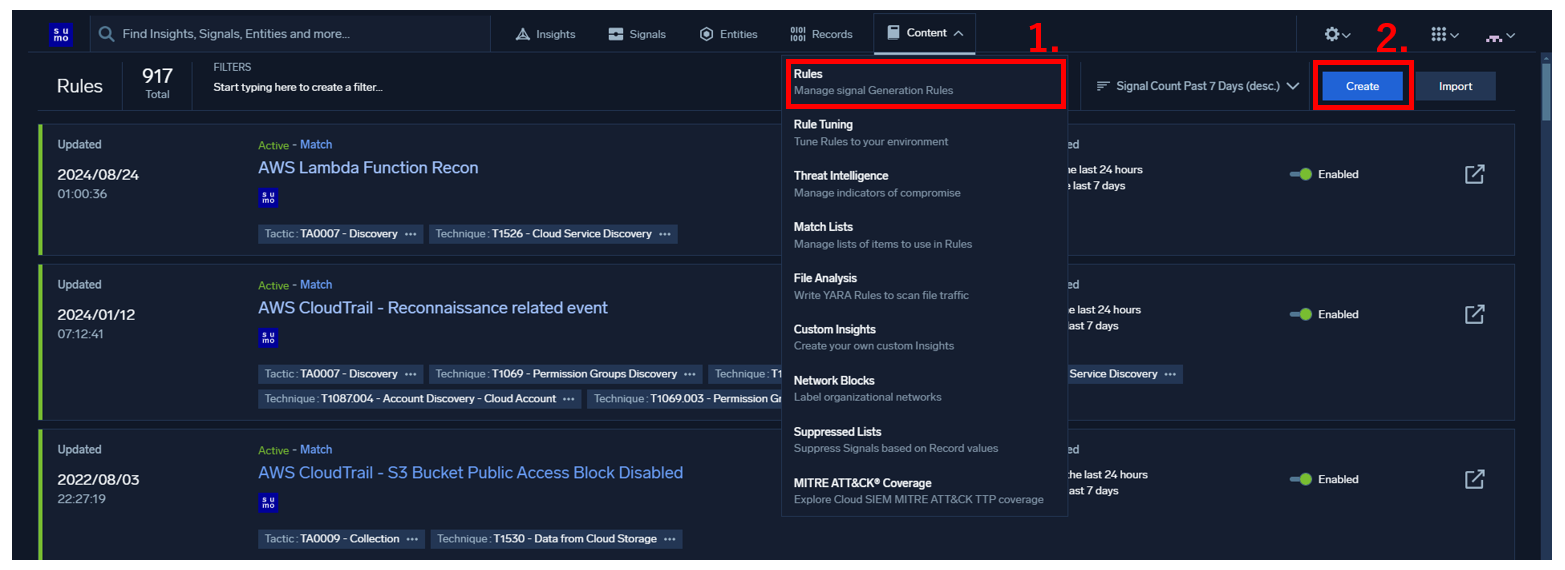Go to the Entities tab
Image resolution: width=1565 pixels, height=570 pixels.
728,34
